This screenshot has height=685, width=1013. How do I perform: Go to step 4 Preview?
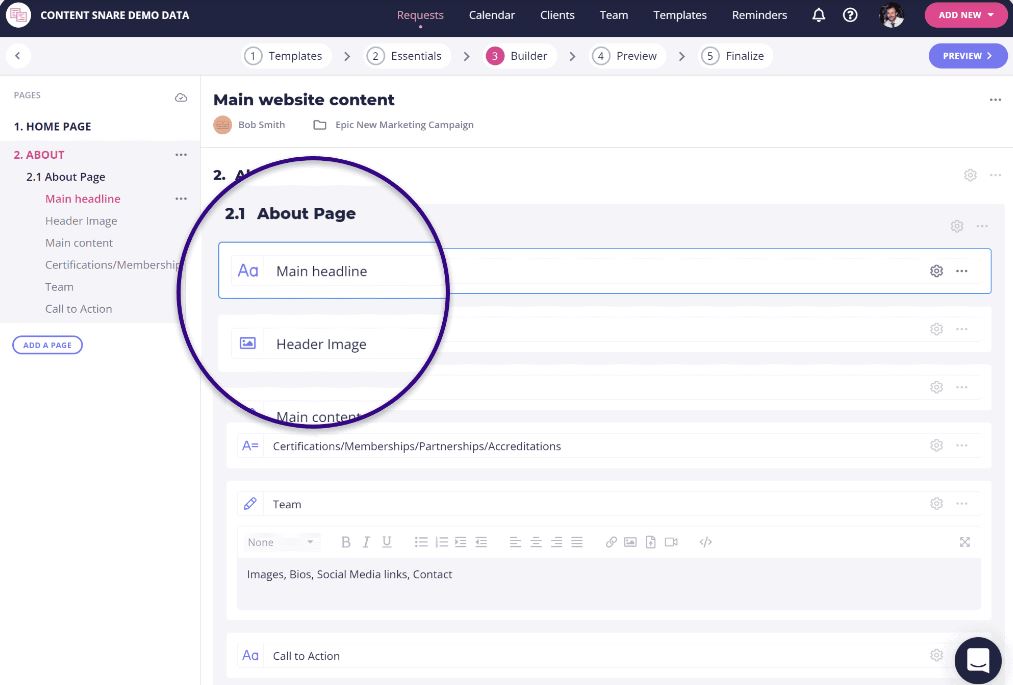coord(625,56)
